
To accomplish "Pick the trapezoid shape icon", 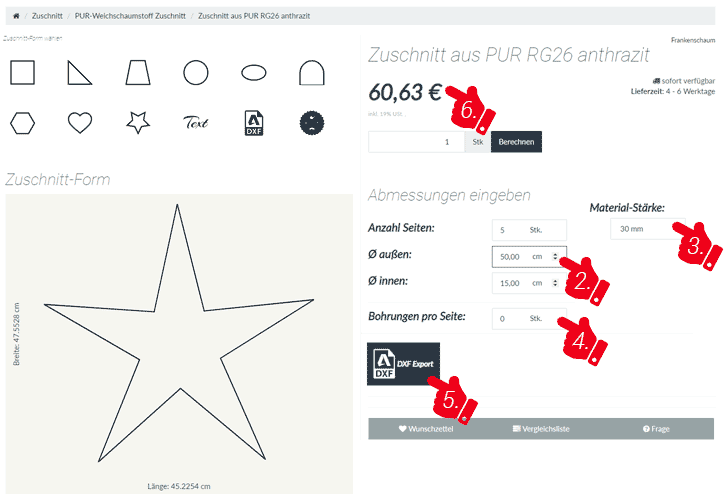I will coord(138,72).
